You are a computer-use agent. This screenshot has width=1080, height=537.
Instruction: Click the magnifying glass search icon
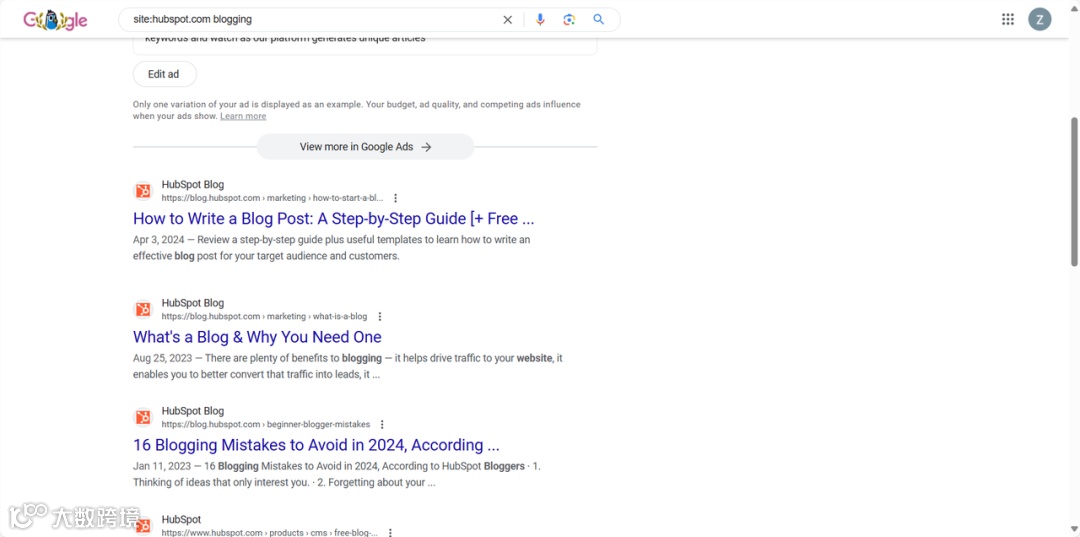[599, 19]
